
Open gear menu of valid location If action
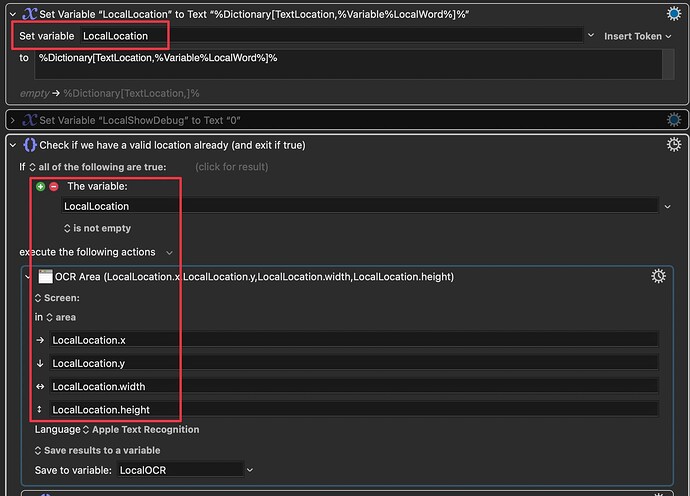point(674,145)
